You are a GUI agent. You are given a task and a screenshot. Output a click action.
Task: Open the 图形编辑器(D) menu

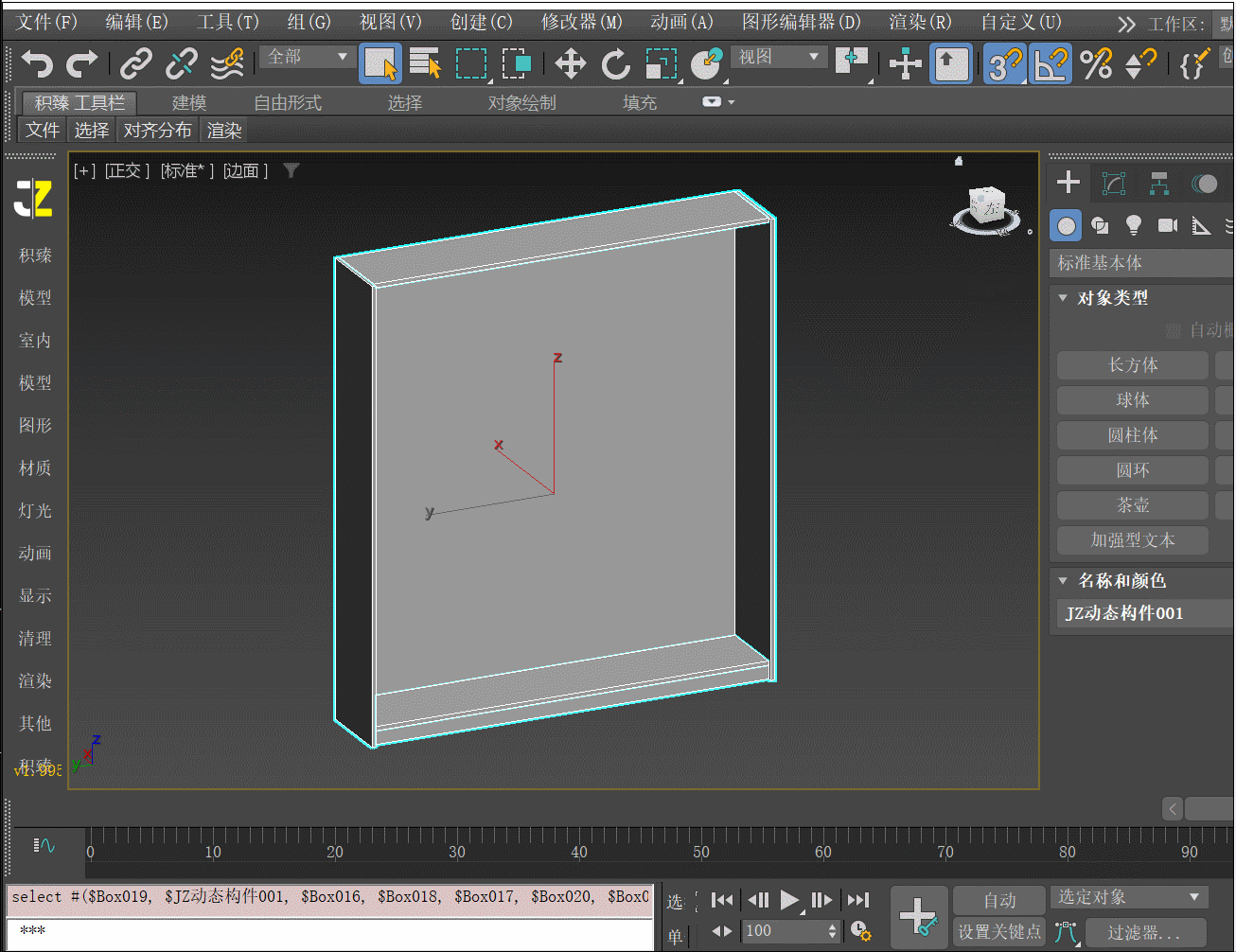coord(802,22)
